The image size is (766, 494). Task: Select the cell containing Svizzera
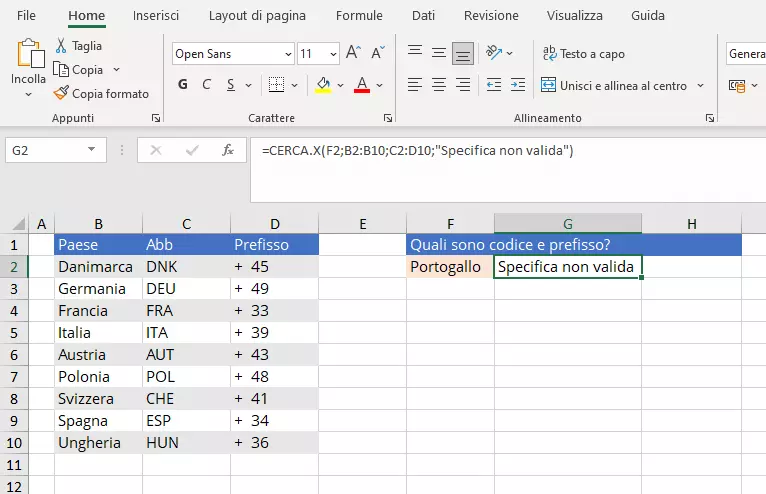[98, 399]
